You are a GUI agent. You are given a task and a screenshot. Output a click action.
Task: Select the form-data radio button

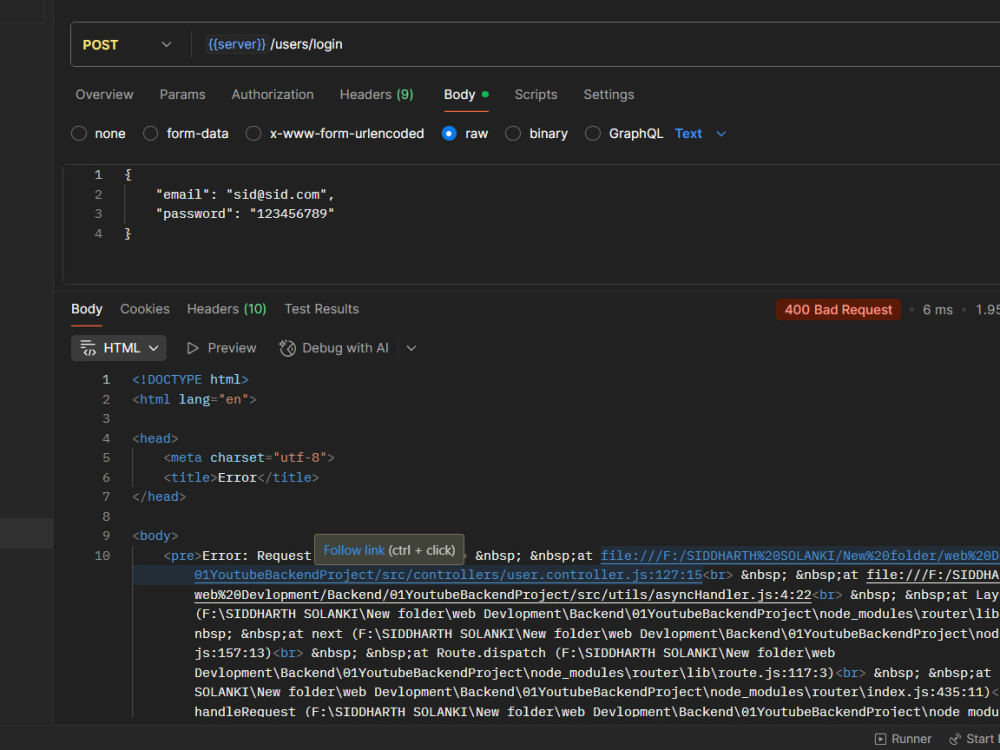click(x=151, y=133)
